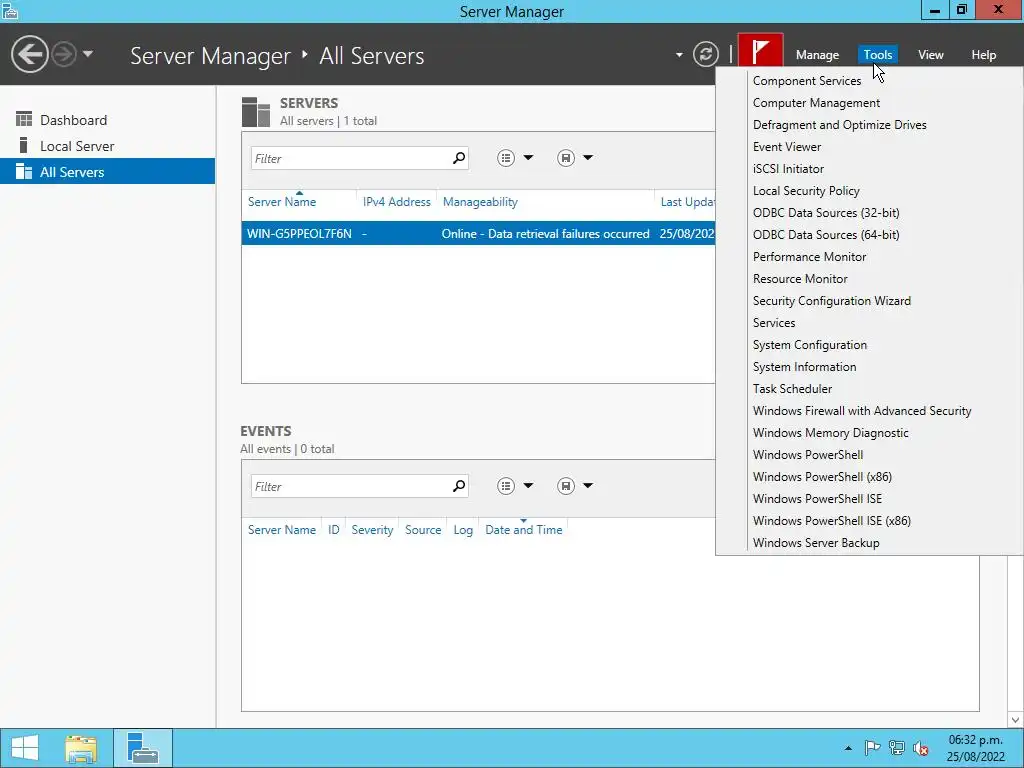Viewport: 1024px width, 768px height.
Task: Open the dropdown arrow left of the refresh icon
Action: click(x=679, y=55)
